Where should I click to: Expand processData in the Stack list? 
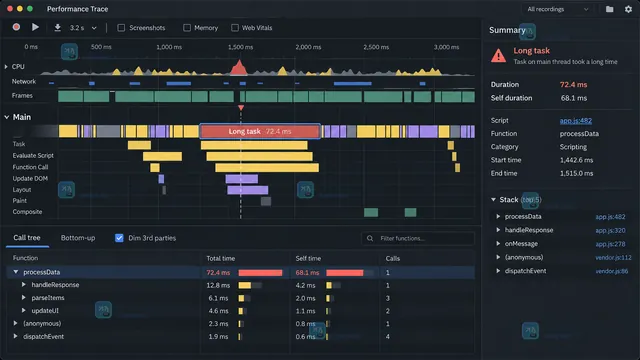coord(498,216)
